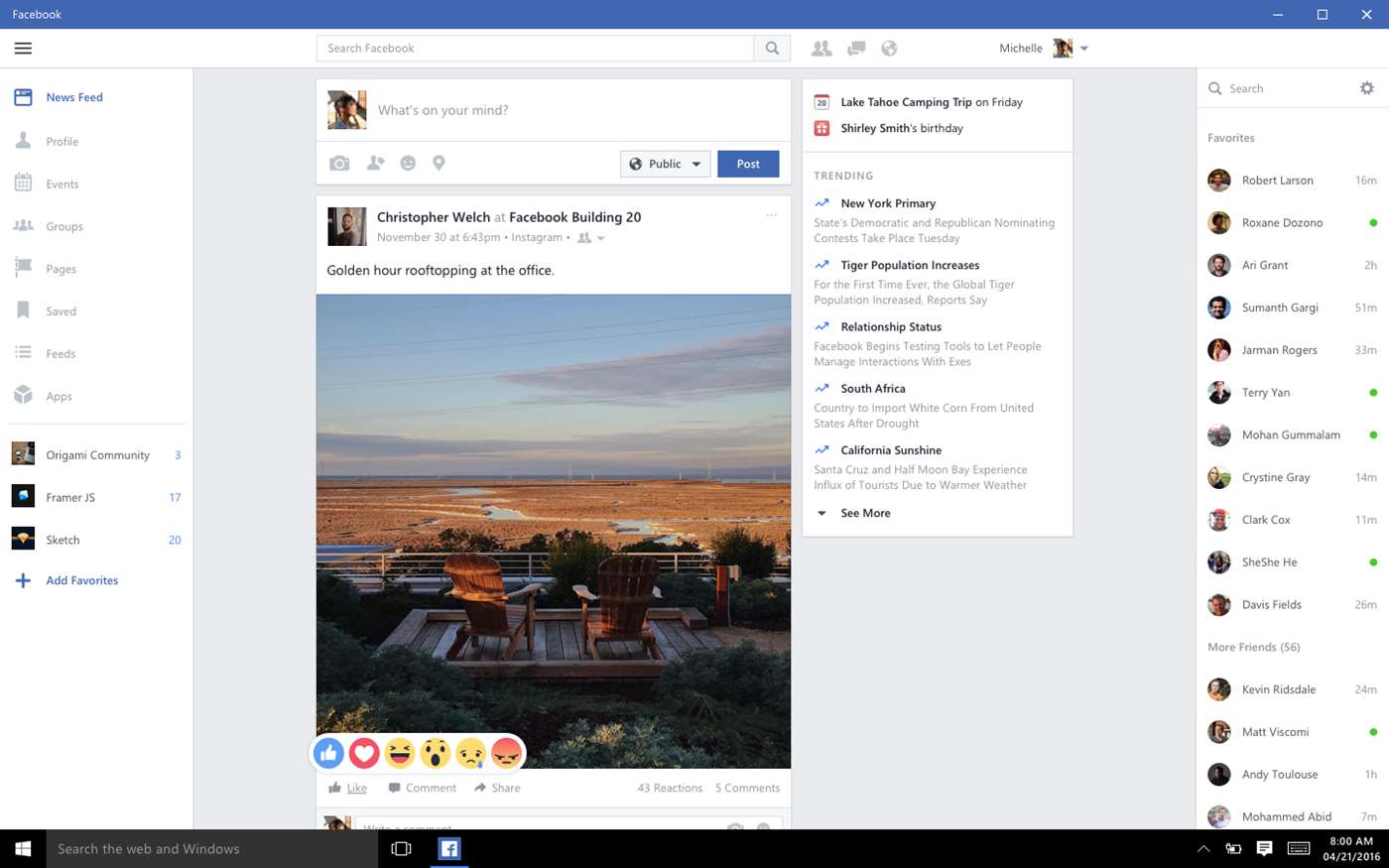This screenshot has height=868, width=1389.
Task: Click Share under the post
Action: click(497, 788)
